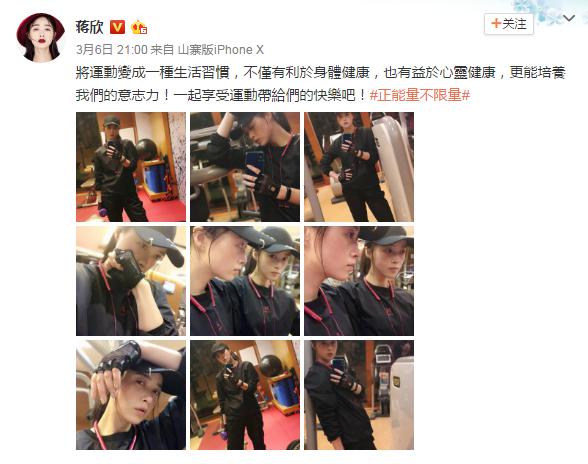The image size is (588, 464).
Task: Open the profile avatar with red hat
Action: (40, 37)
